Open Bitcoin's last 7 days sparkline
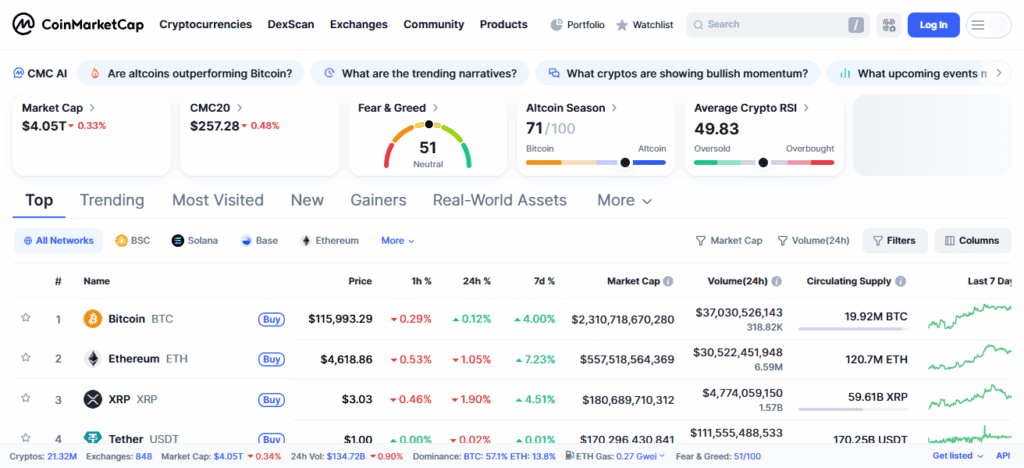 pyautogui.click(x=969, y=316)
